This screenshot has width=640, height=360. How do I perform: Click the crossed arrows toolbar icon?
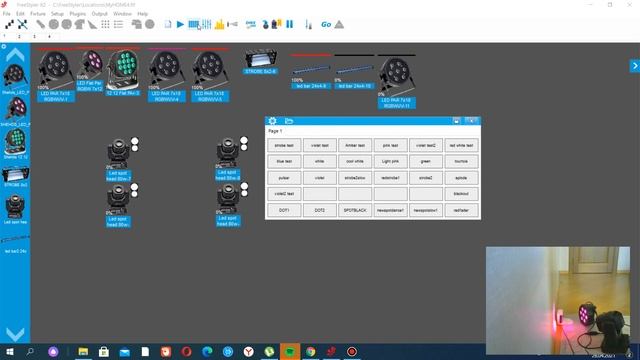point(22,24)
